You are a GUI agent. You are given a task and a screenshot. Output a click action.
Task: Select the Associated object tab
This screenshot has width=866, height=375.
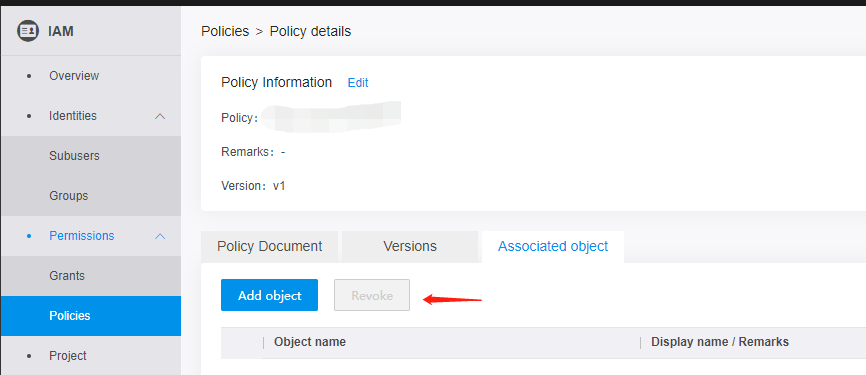click(x=553, y=246)
